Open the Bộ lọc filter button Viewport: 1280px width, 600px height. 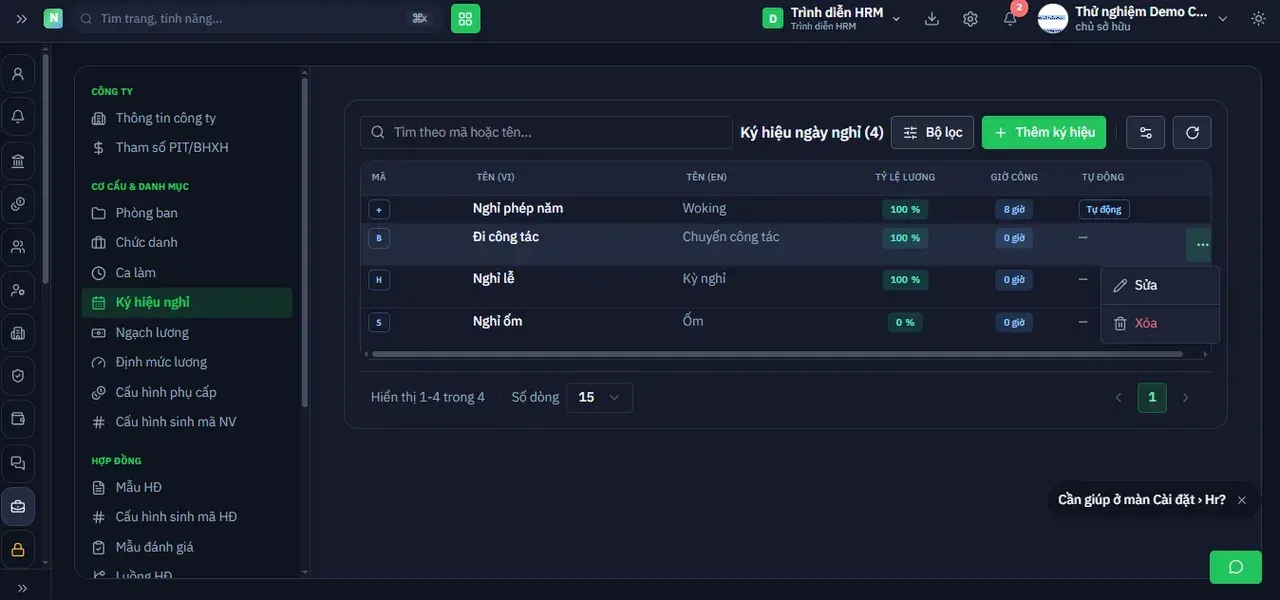[932, 132]
